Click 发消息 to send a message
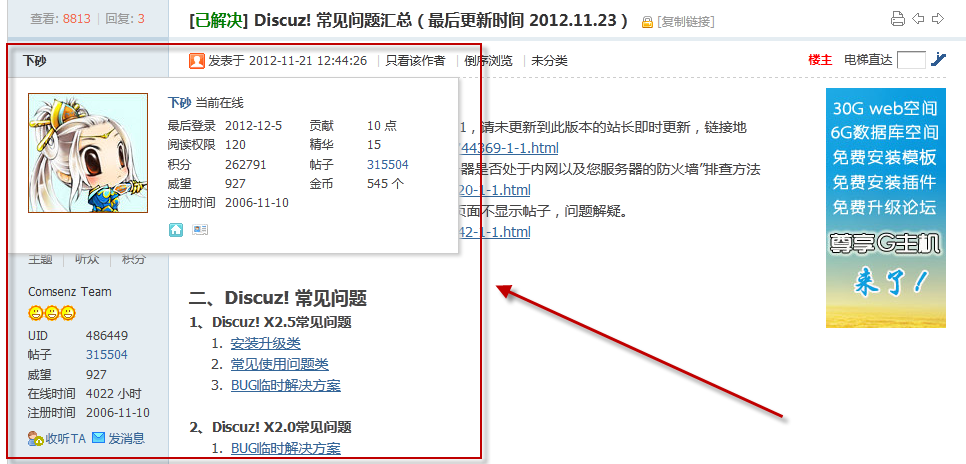 (x=118, y=437)
